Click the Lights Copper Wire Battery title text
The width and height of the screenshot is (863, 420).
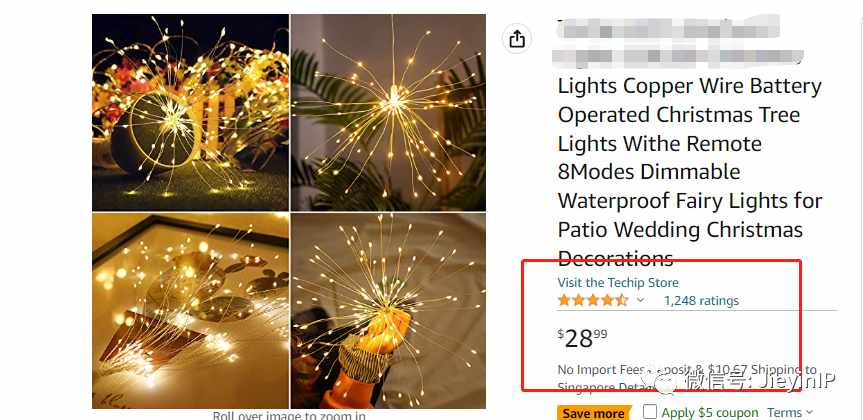click(x=690, y=86)
